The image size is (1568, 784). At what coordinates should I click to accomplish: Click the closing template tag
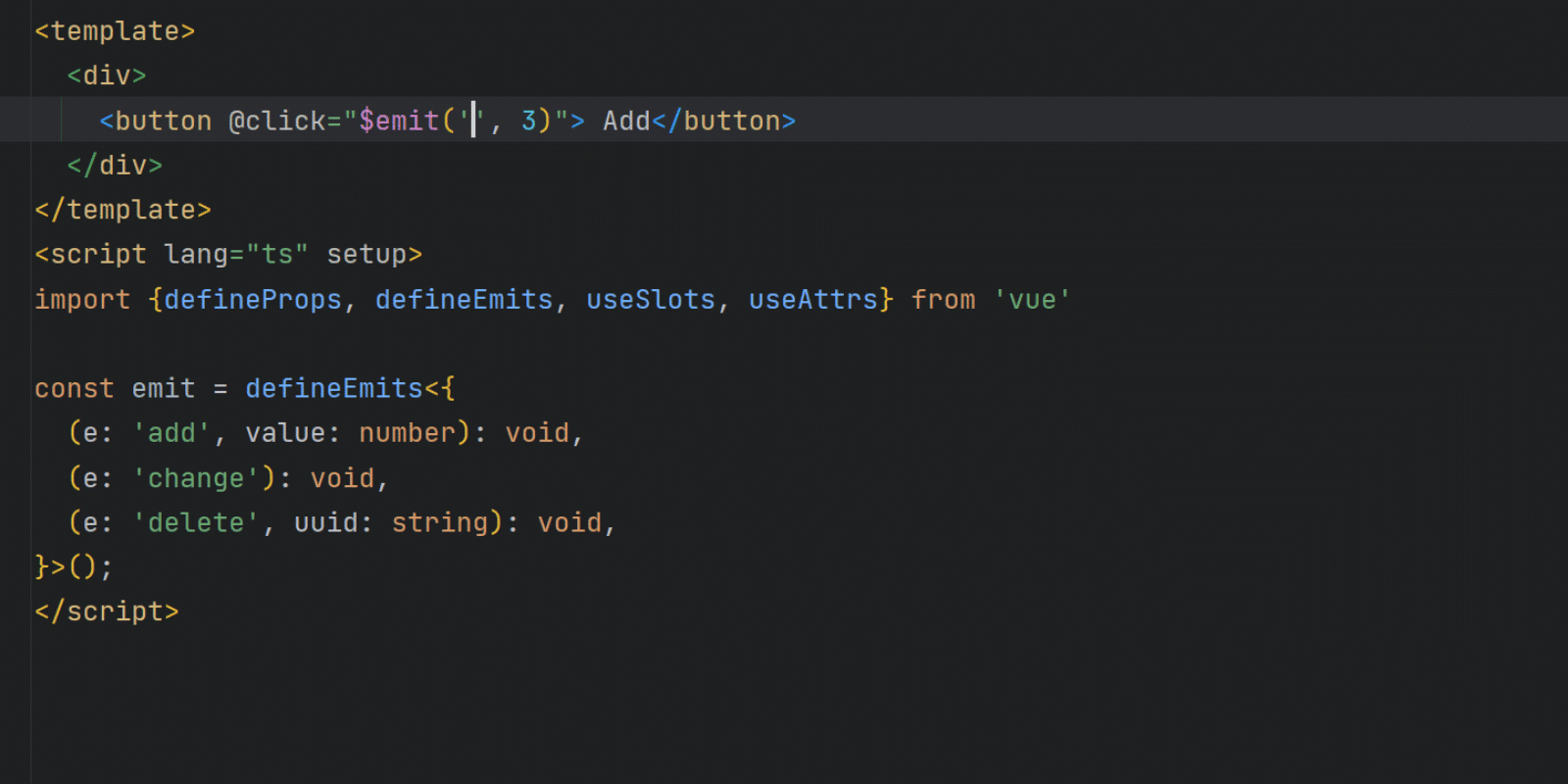pyautogui.click(x=122, y=210)
